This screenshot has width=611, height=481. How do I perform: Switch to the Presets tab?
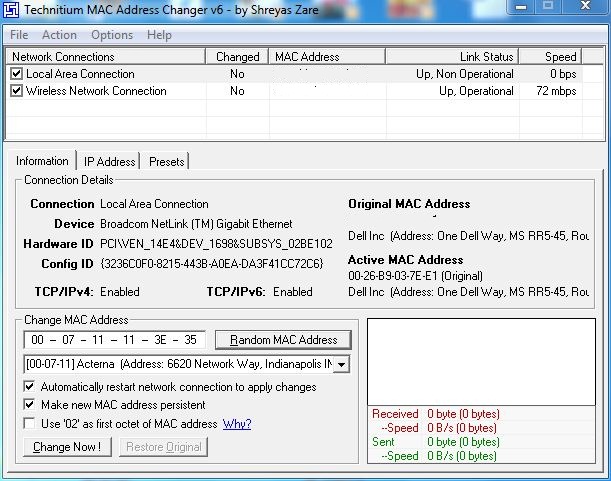point(166,161)
